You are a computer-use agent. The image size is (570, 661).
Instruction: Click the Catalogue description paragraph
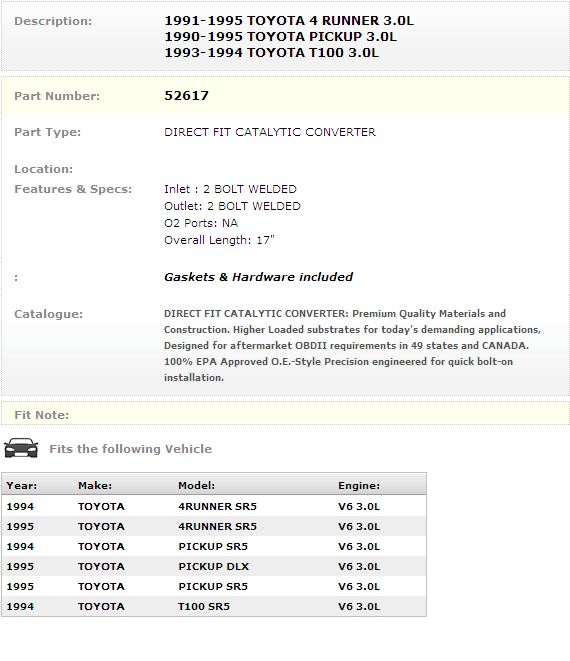tap(352, 346)
